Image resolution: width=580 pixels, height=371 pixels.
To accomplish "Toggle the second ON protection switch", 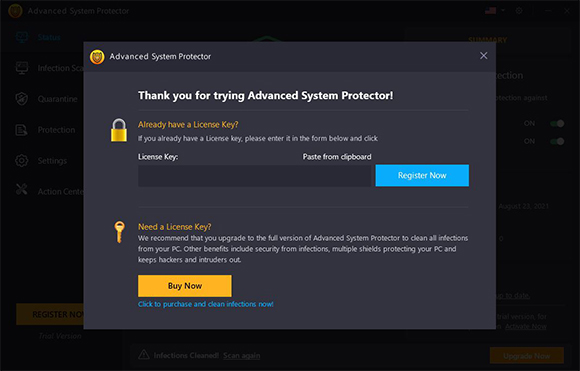I will click(x=557, y=141).
